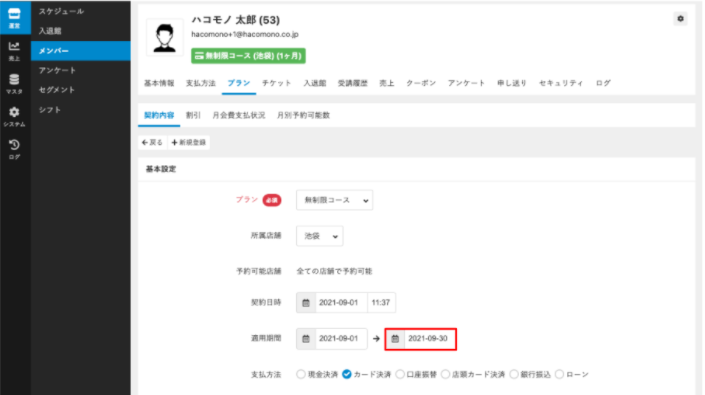Open the 運営 store icon in sidebar

coord(14,17)
